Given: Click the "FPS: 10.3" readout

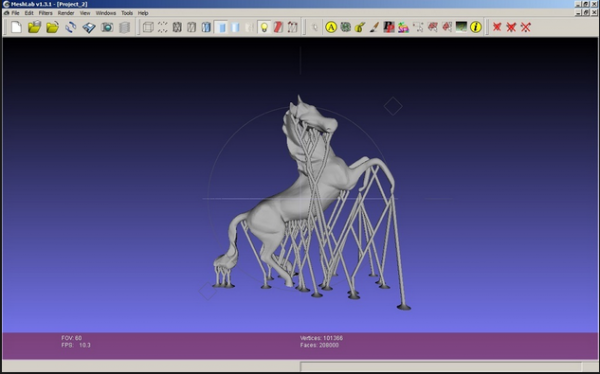Looking at the screenshot, I should pos(76,345).
